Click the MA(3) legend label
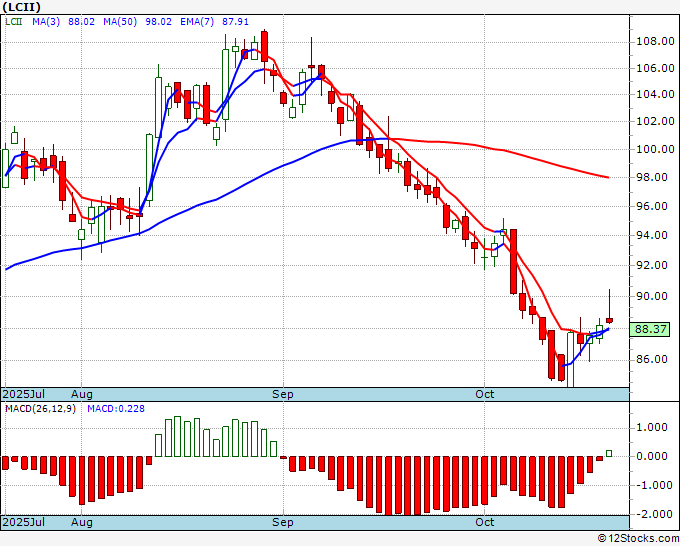Image resolution: width=680 pixels, height=546 pixels. point(46,22)
